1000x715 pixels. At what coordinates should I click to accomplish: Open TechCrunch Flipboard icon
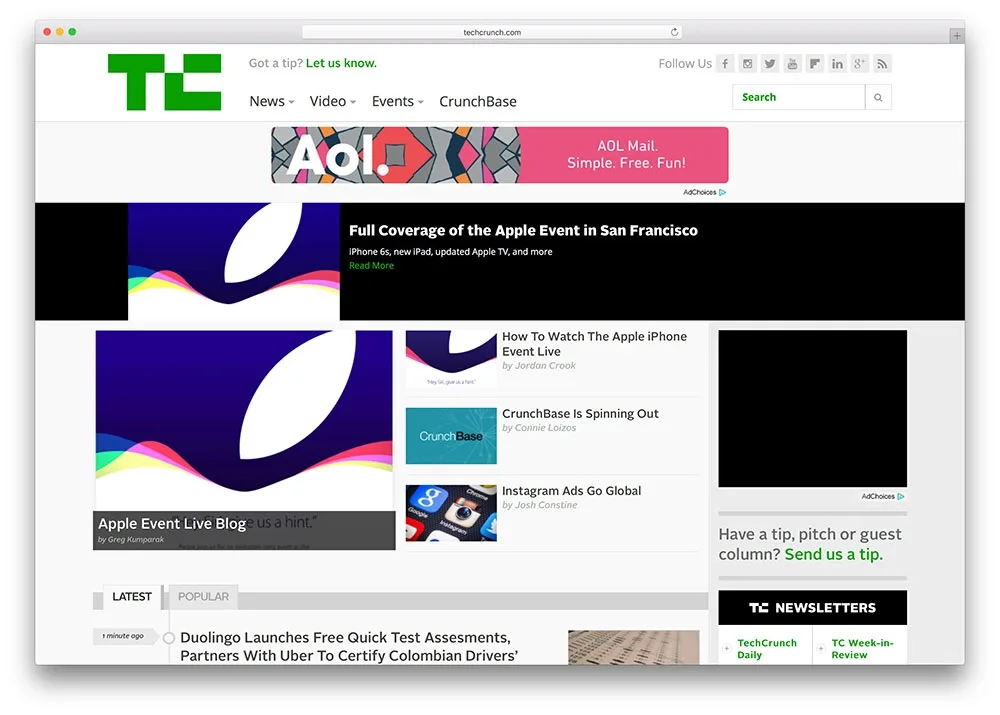(814, 64)
